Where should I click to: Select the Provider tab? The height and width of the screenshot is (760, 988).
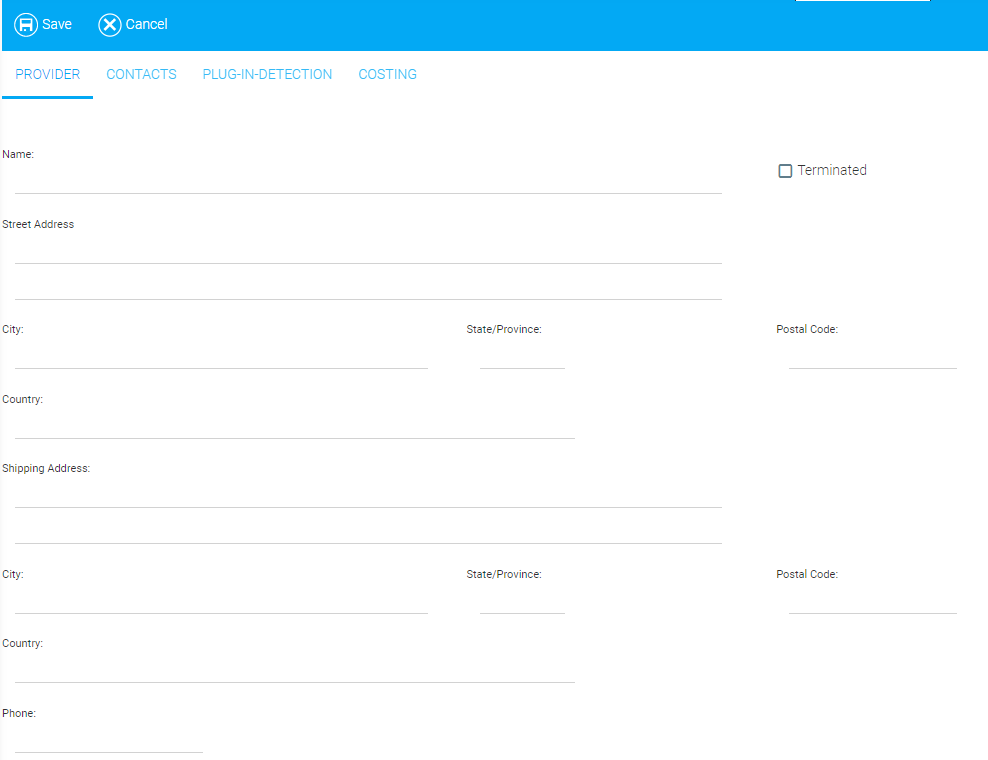tap(48, 75)
